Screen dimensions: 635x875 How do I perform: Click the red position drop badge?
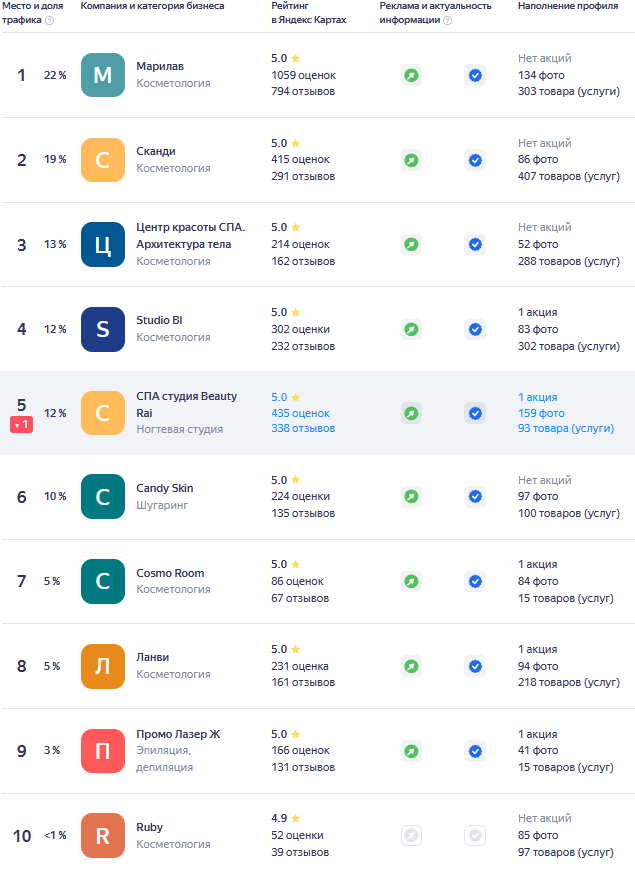point(21,425)
